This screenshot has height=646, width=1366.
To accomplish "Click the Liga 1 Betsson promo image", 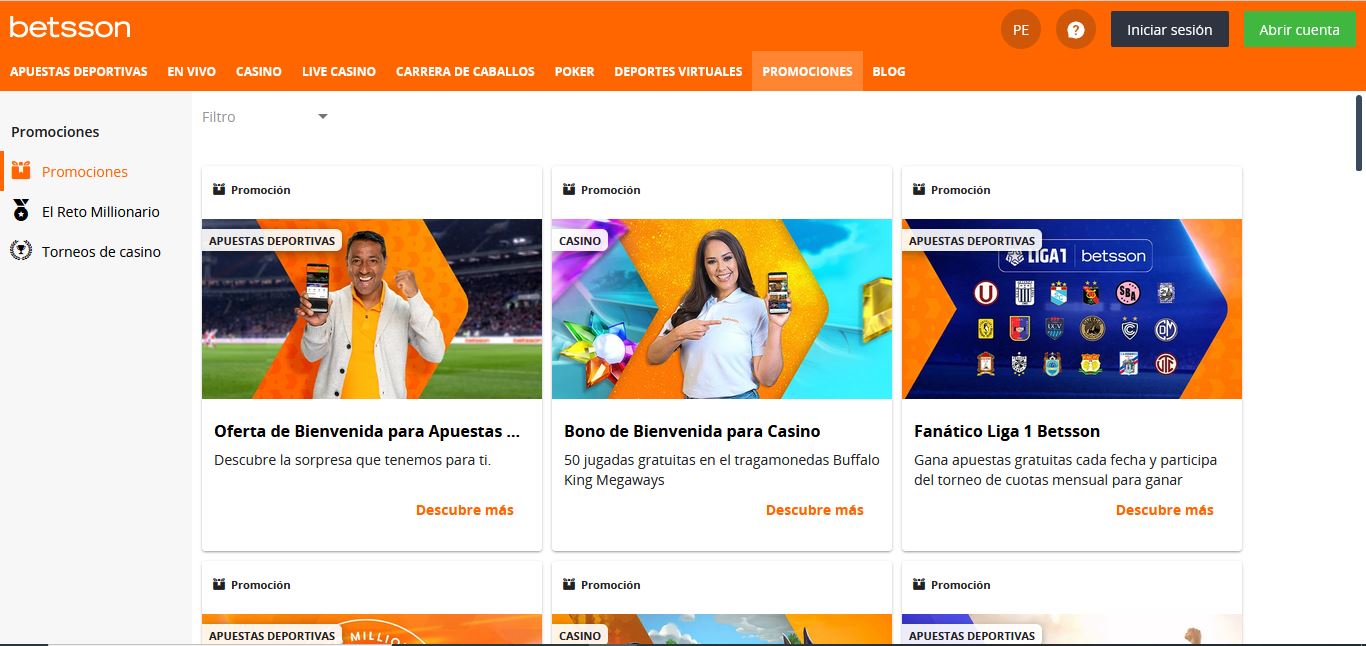I will [x=1072, y=309].
